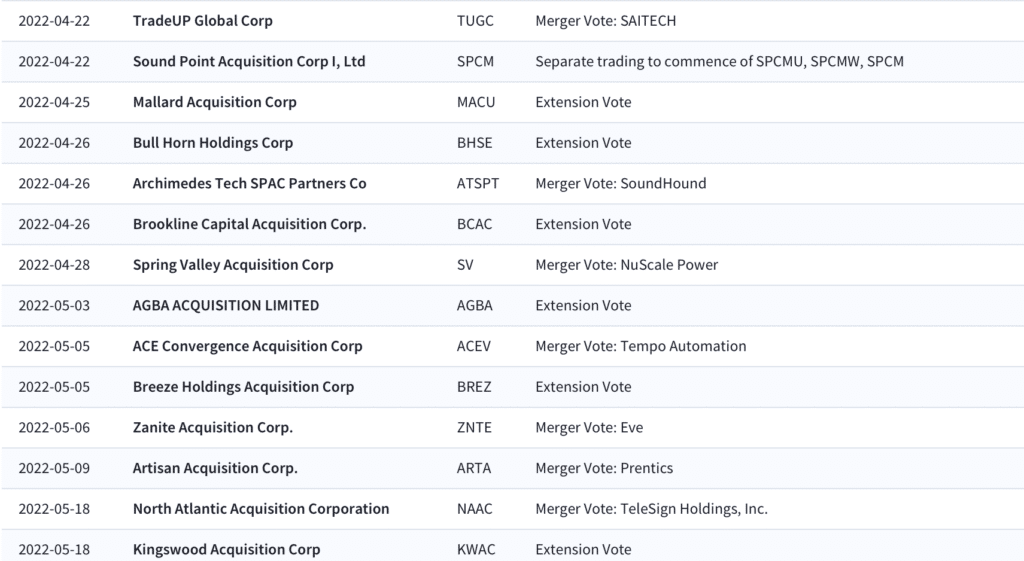The height and width of the screenshot is (561, 1024).
Task: Select Merger Vote: NuScale Power text
Action: pyautogui.click(x=626, y=265)
